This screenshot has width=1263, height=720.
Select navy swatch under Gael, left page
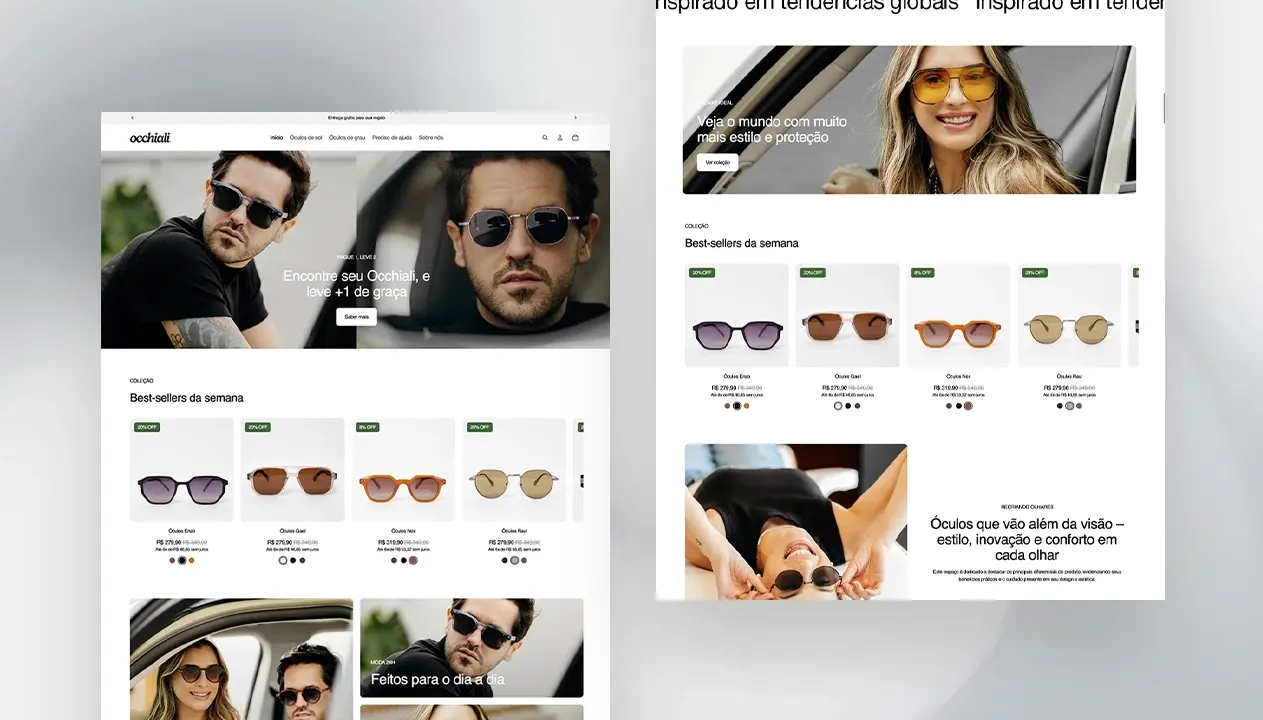pos(303,561)
